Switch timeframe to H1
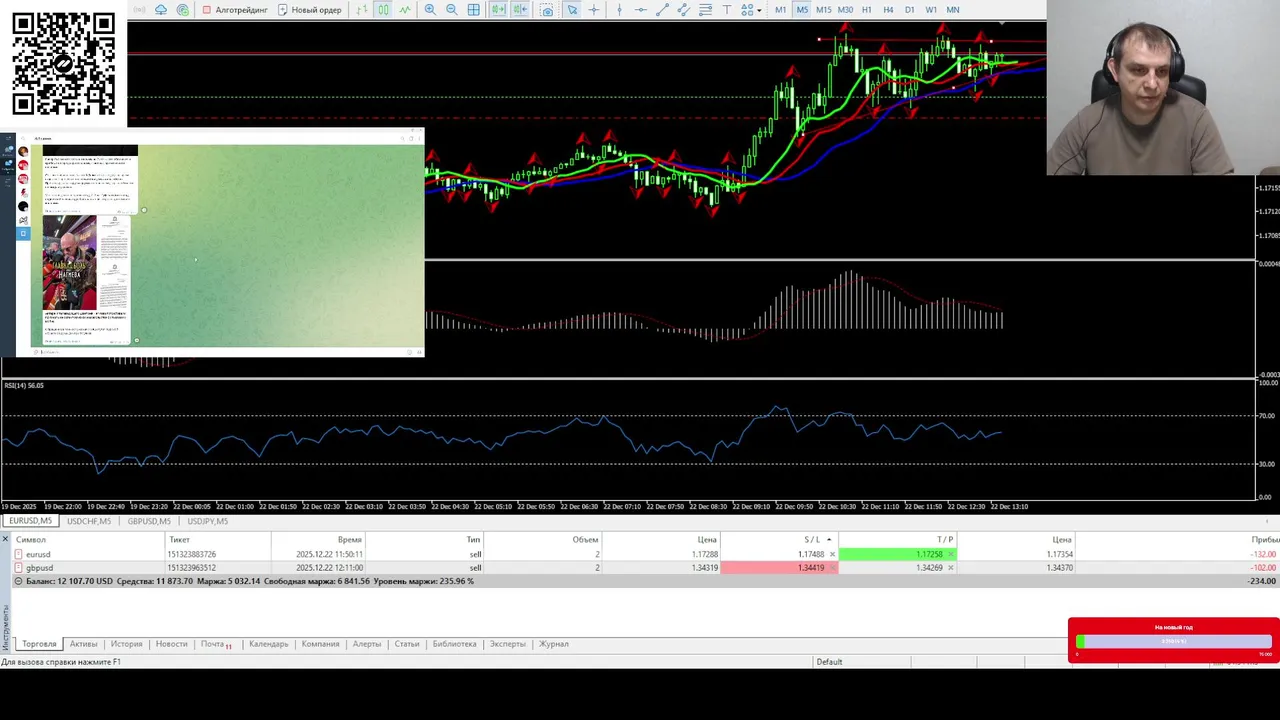This screenshot has width=1280, height=720. click(866, 9)
